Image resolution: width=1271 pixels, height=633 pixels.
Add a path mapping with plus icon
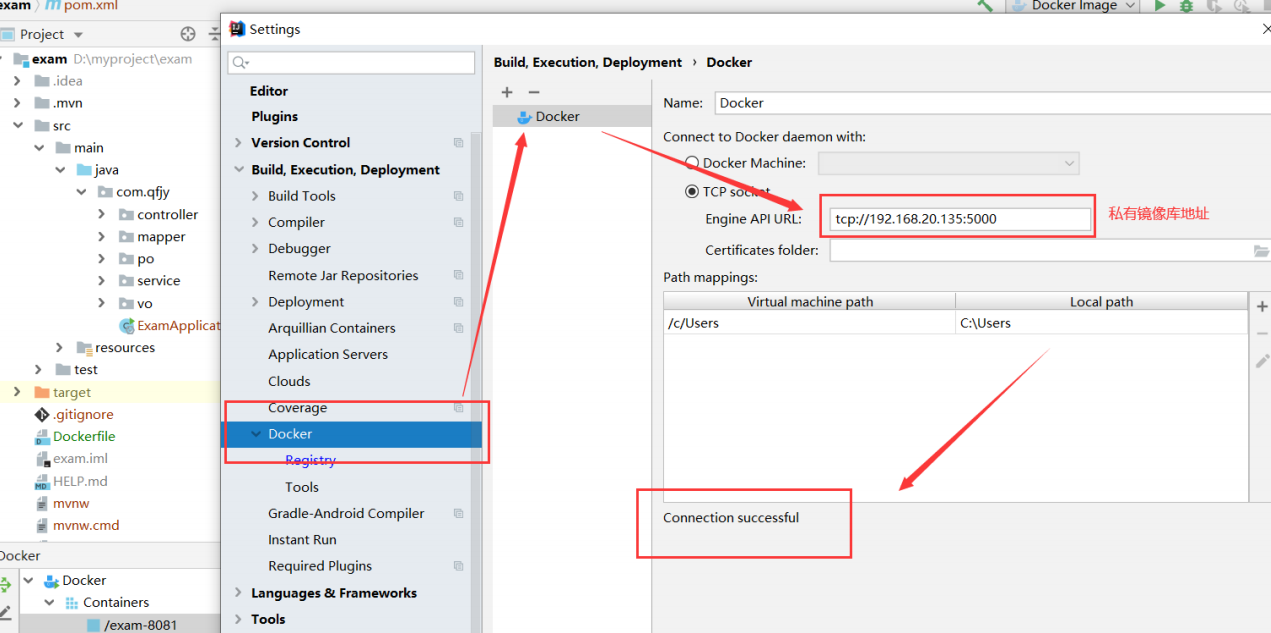(x=1262, y=306)
